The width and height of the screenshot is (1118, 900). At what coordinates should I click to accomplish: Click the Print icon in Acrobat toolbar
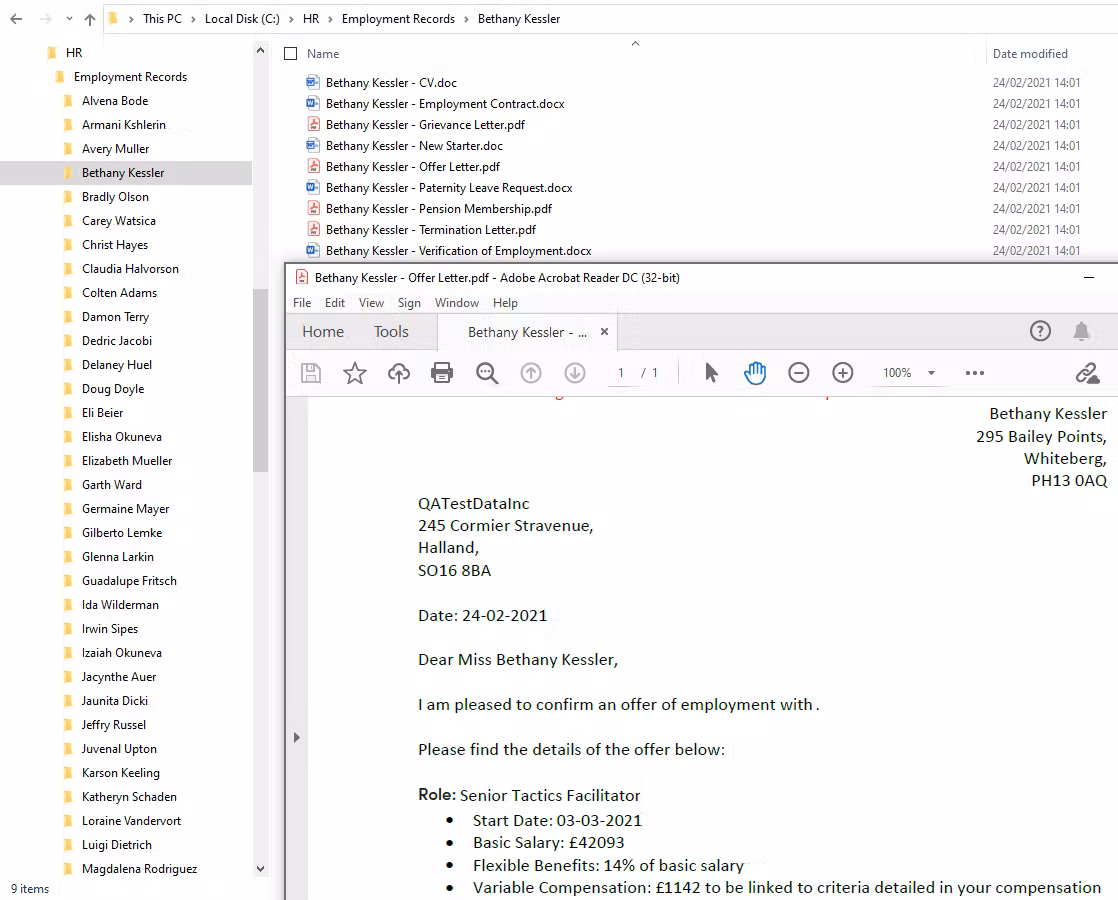coord(442,373)
